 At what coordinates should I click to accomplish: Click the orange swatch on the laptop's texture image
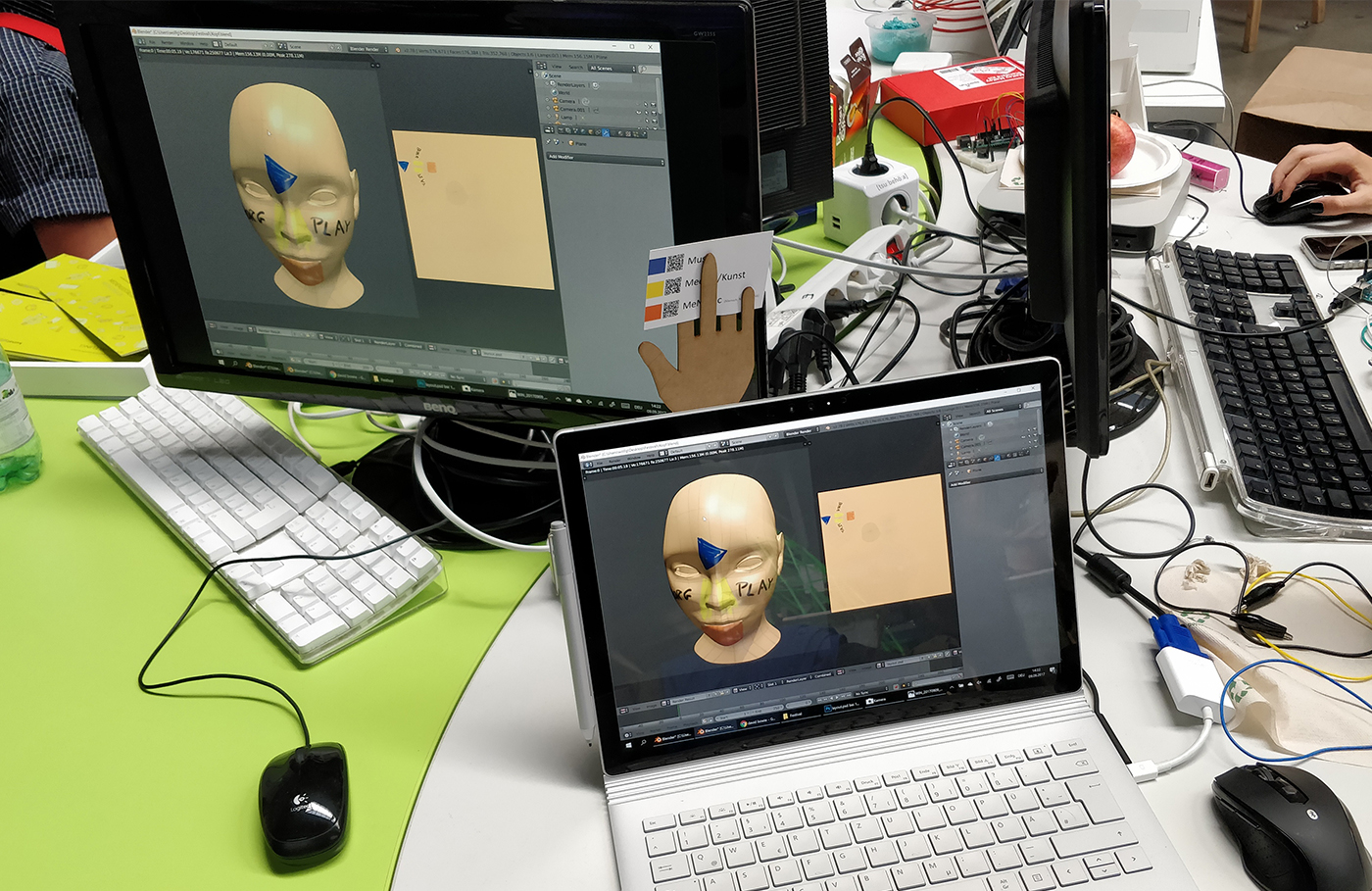(850, 516)
